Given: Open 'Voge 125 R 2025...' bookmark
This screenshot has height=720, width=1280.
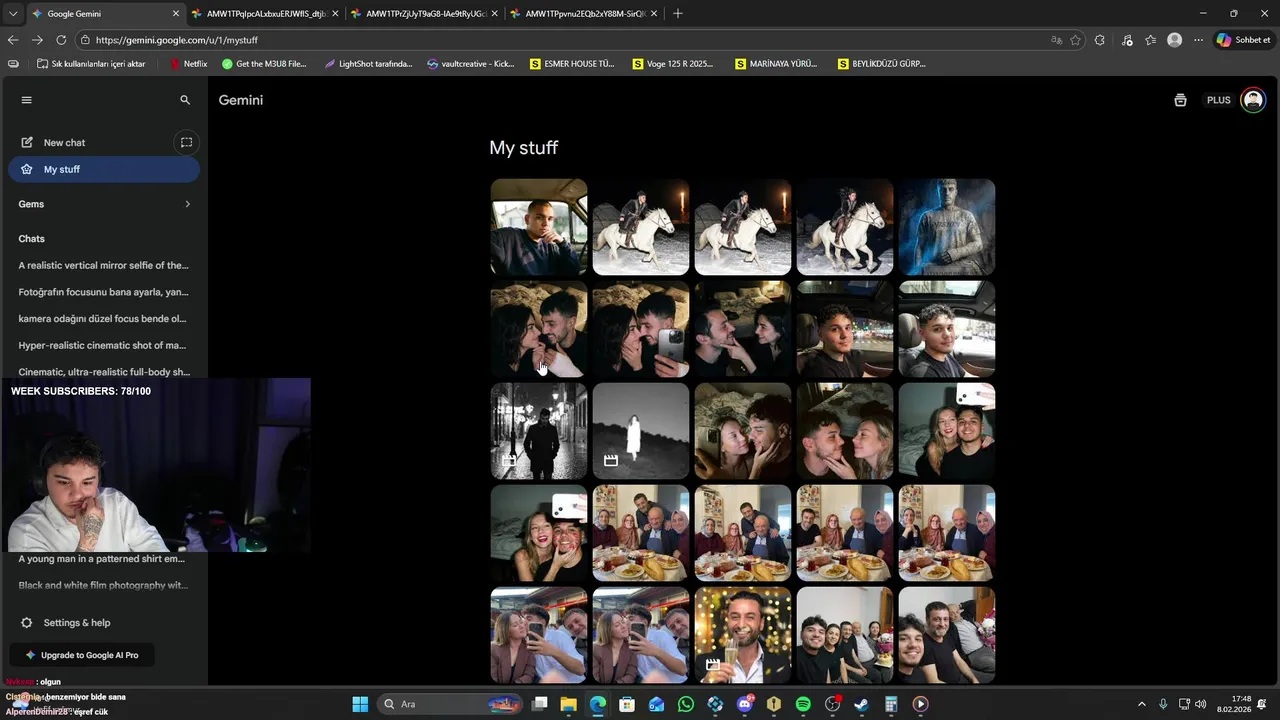Looking at the screenshot, I should click(673, 64).
